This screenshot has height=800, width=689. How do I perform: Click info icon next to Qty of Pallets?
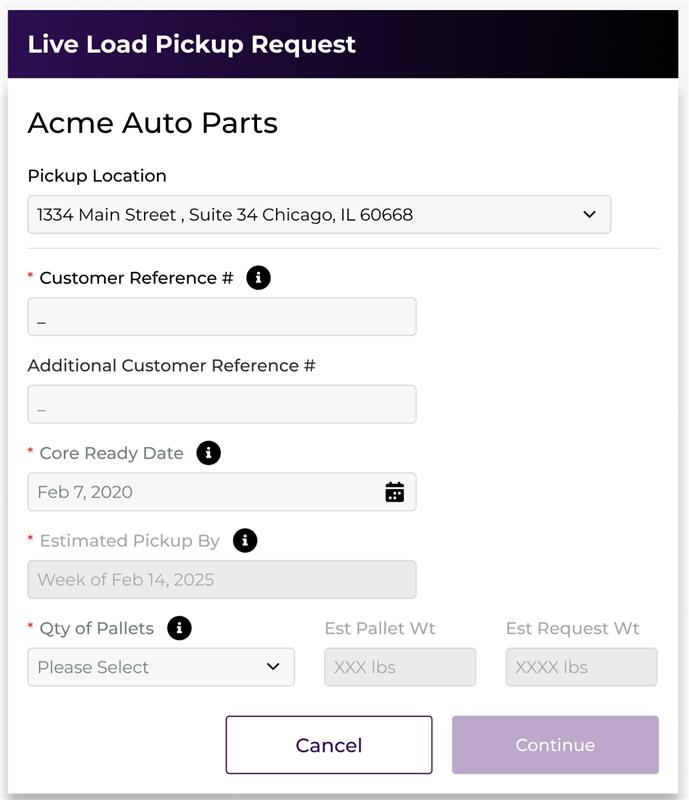pyautogui.click(x=179, y=629)
